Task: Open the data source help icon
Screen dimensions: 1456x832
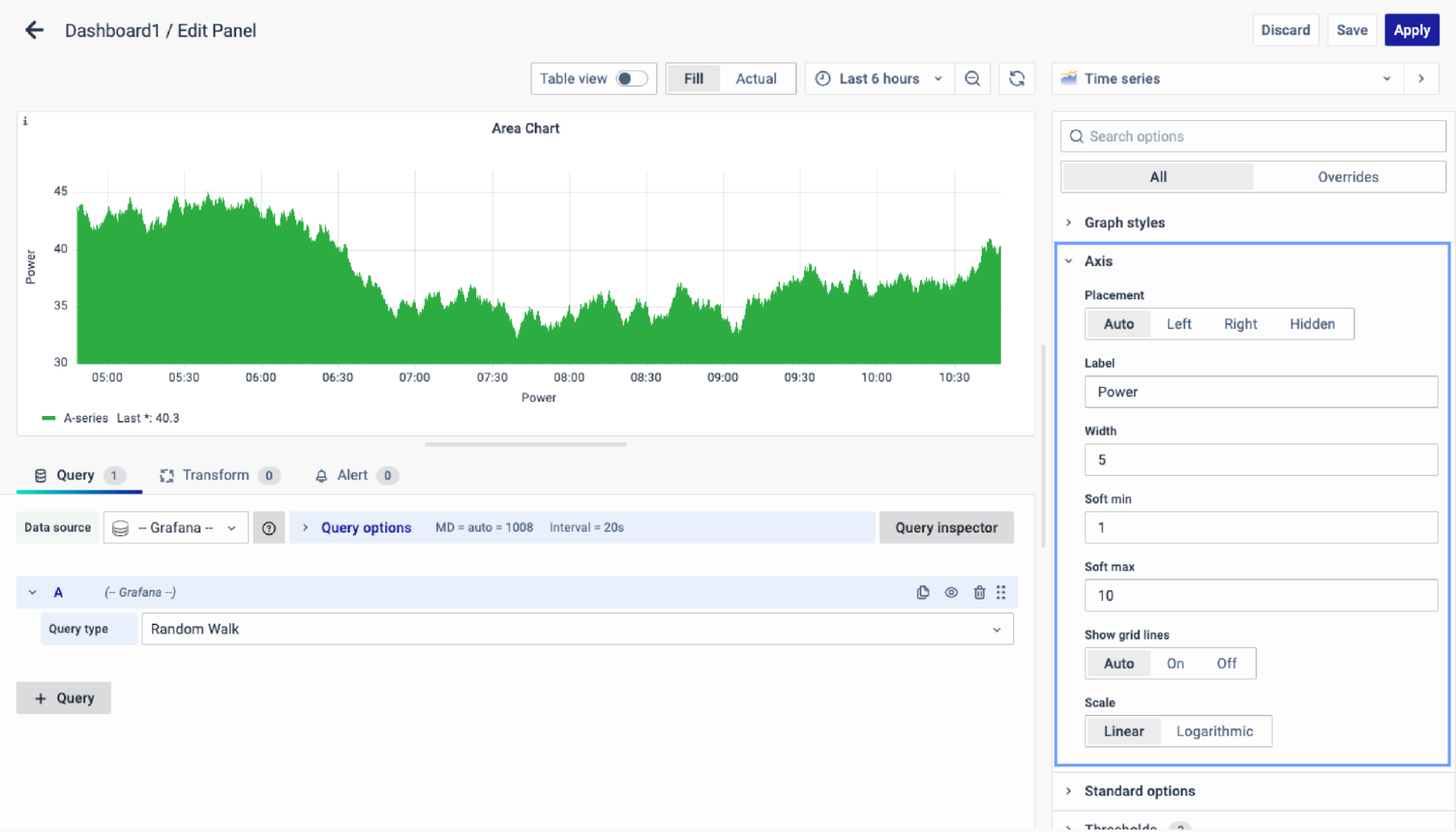Action: tap(269, 527)
